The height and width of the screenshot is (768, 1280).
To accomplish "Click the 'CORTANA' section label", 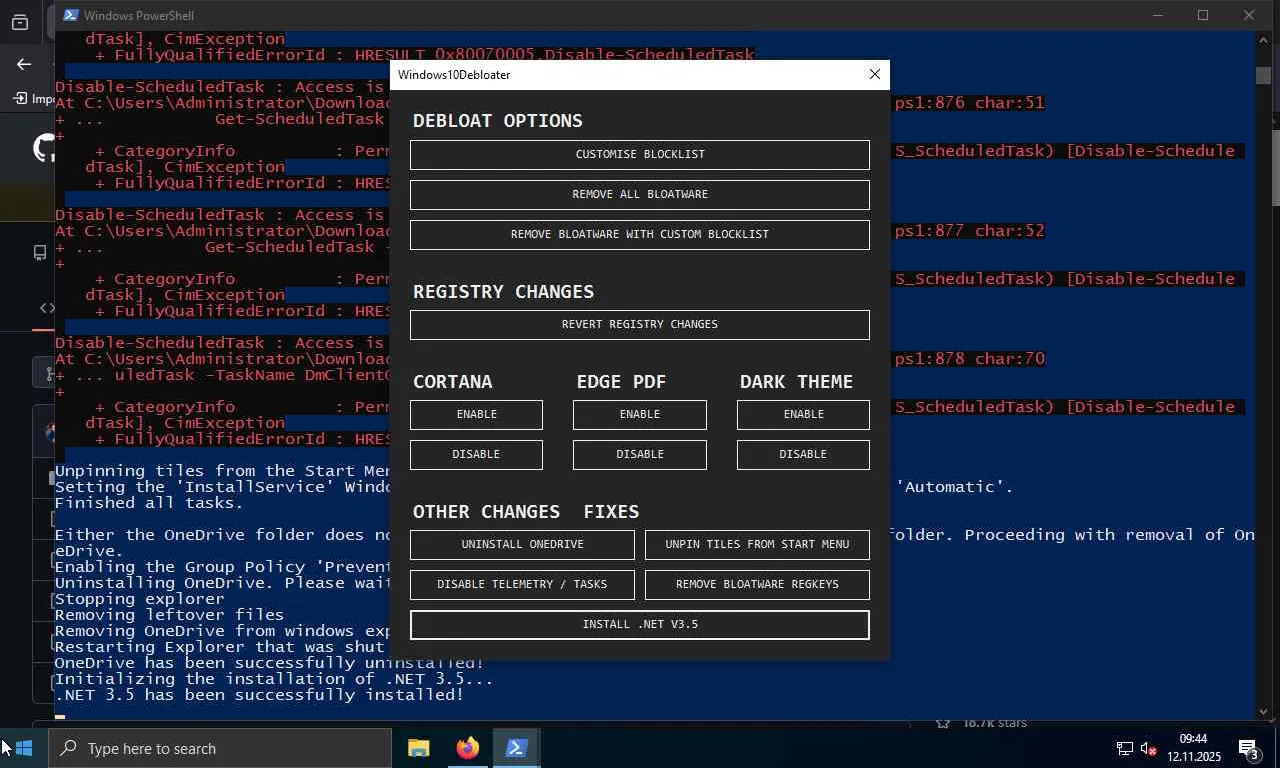I will [x=453, y=381].
